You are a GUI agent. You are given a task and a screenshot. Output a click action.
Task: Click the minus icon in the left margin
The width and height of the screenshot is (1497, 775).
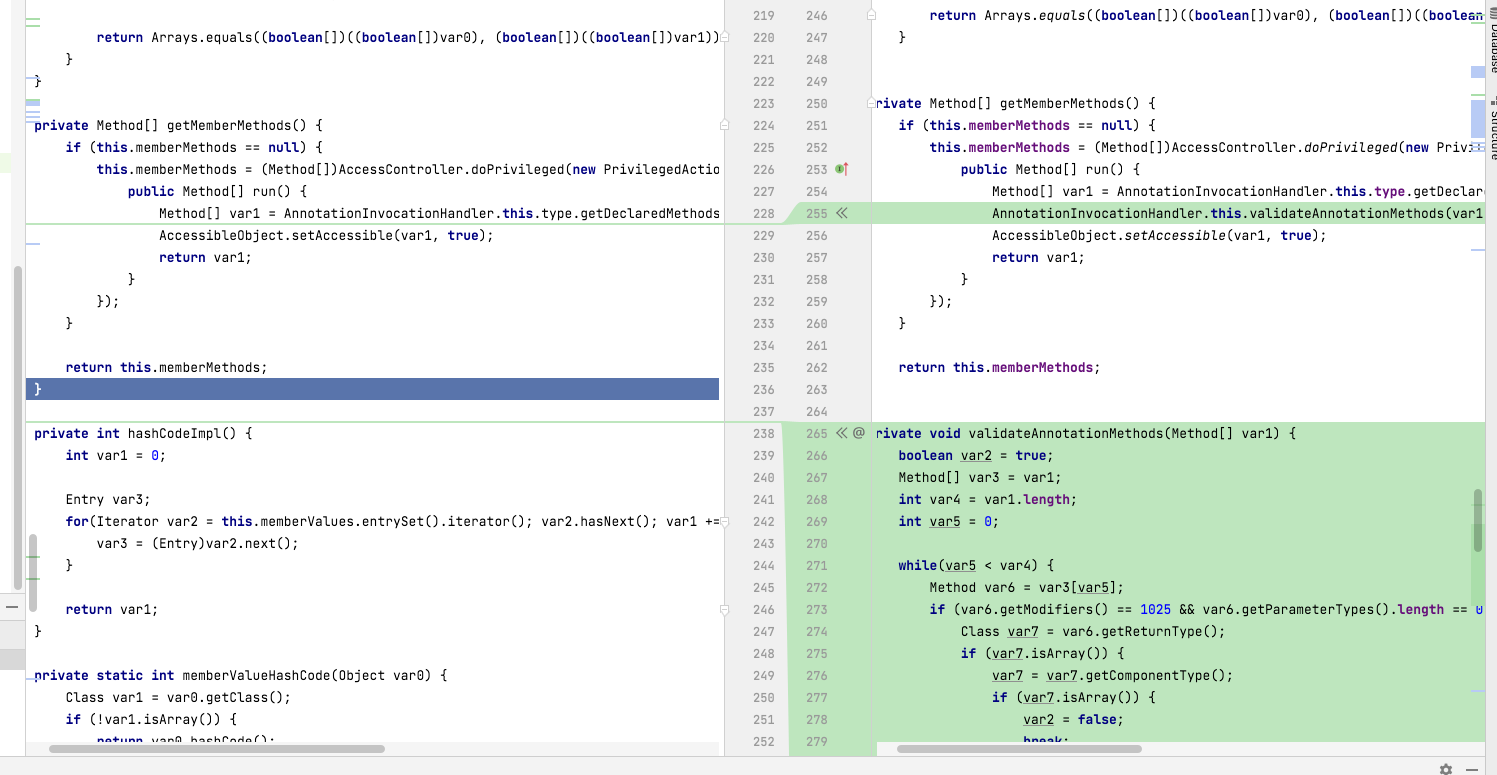pos(12,607)
